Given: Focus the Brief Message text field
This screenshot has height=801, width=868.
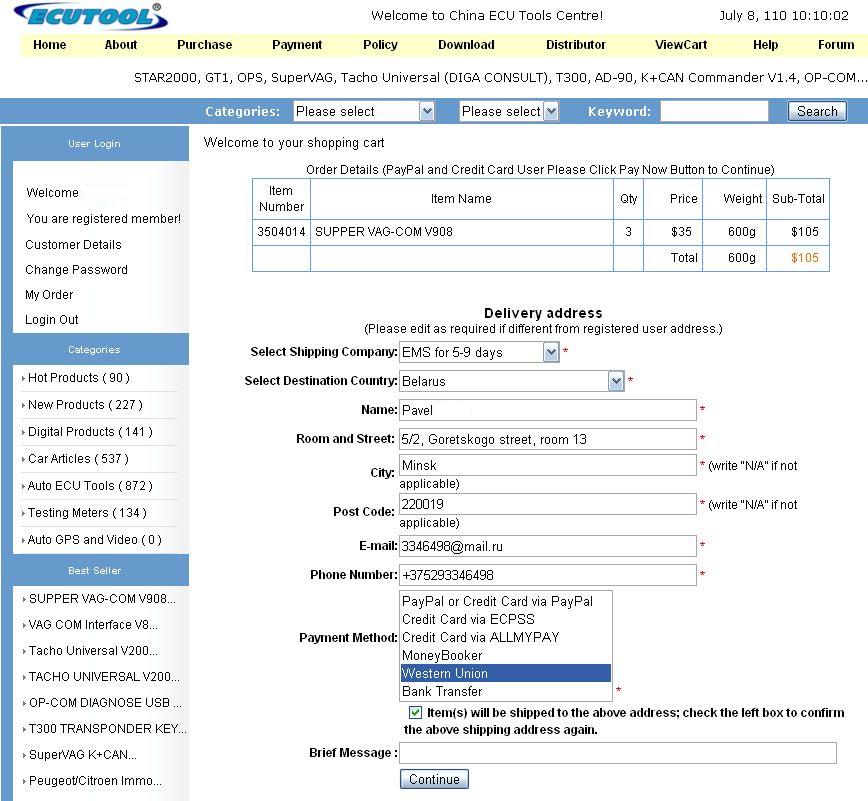Looking at the screenshot, I should 617,753.
